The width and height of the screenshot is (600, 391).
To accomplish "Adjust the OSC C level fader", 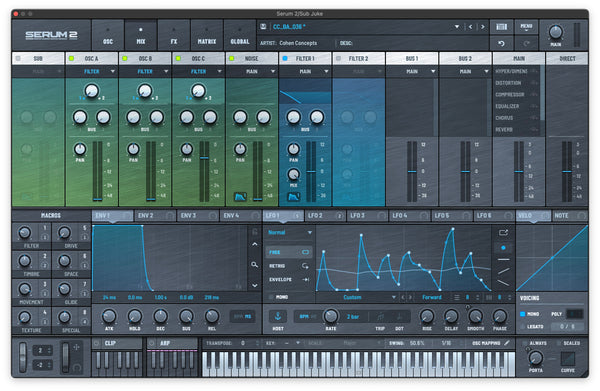I will point(204,158).
